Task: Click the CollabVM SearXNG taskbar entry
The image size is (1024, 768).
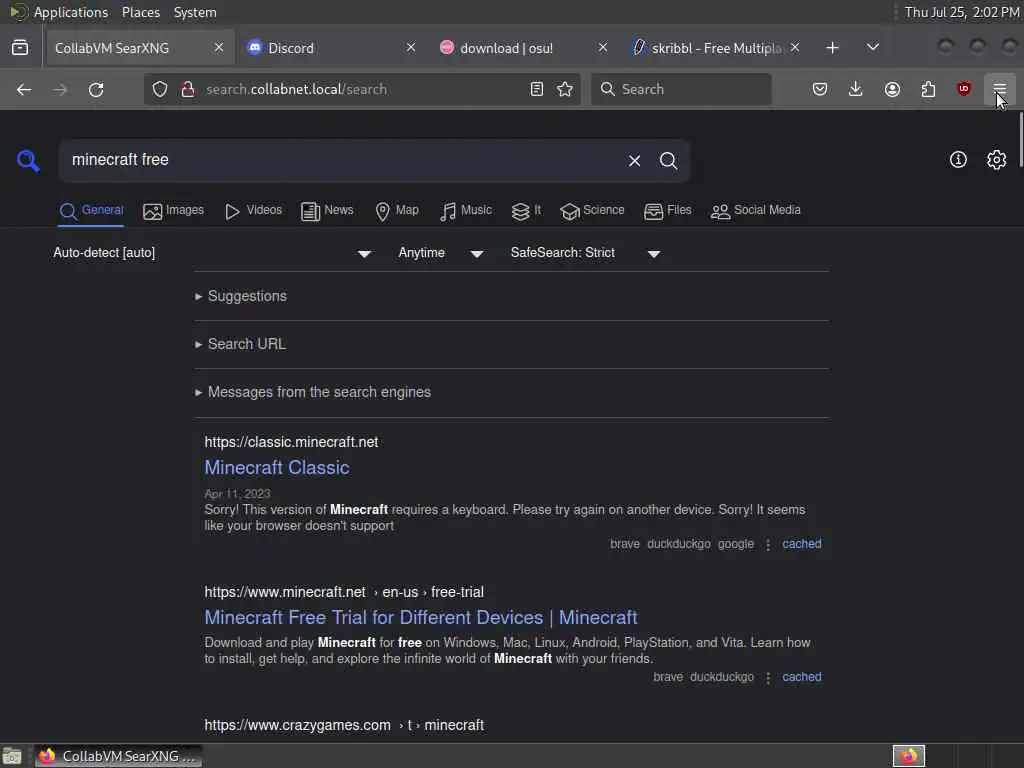Action: (119, 756)
